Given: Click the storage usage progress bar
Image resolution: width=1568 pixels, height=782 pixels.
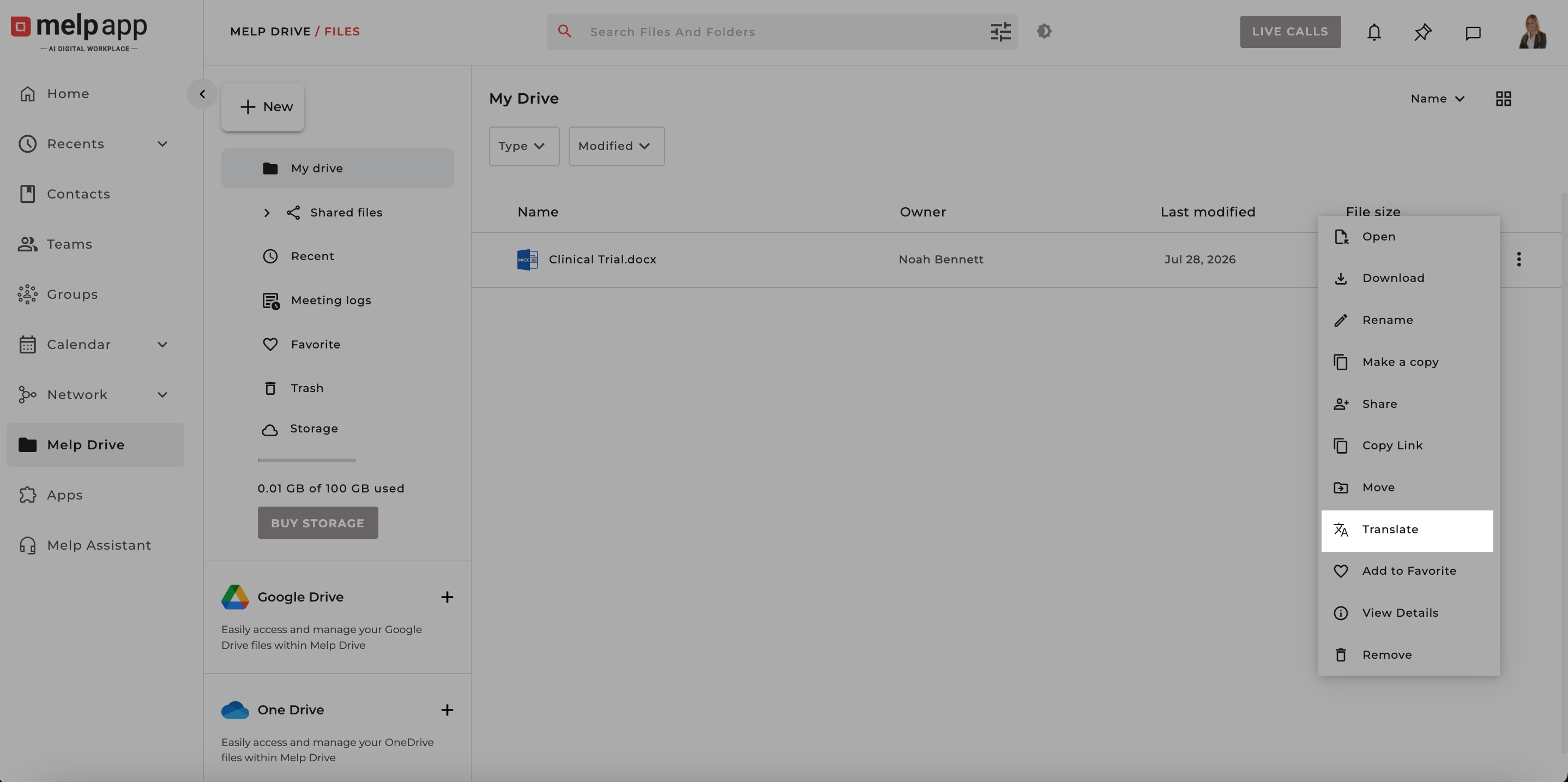Looking at the screenshot, I should 307,460.
